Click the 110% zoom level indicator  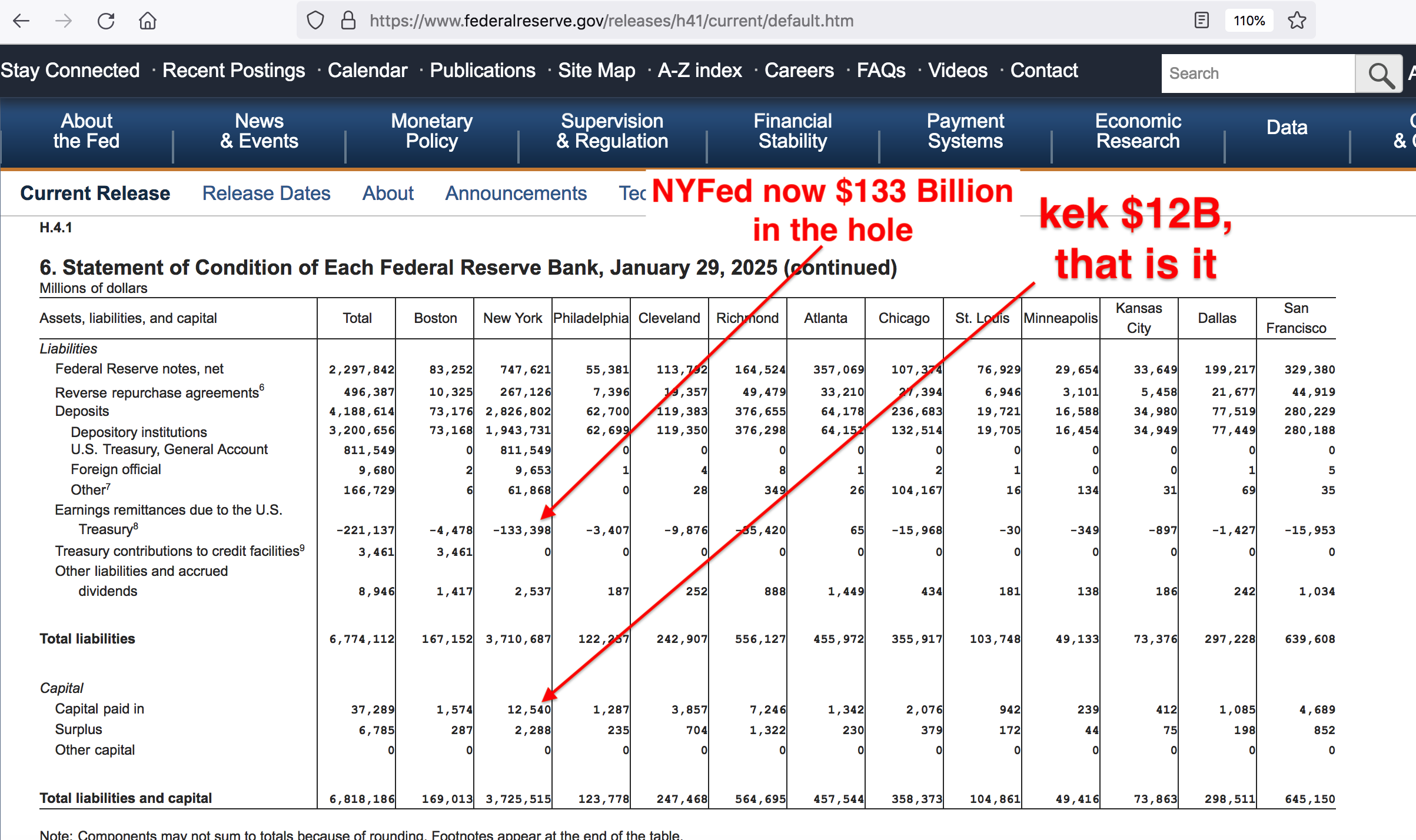point(1249,21)
